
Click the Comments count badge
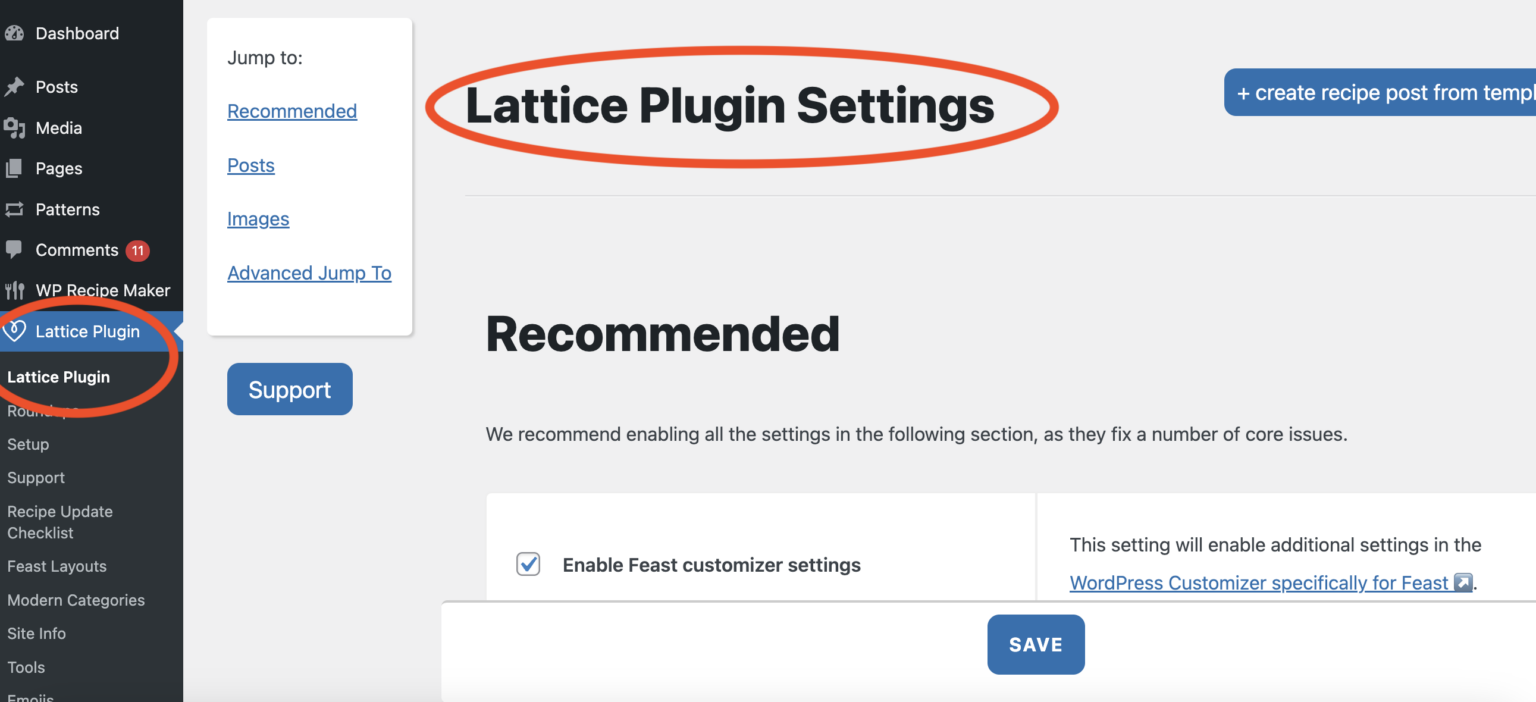[136, 249]
